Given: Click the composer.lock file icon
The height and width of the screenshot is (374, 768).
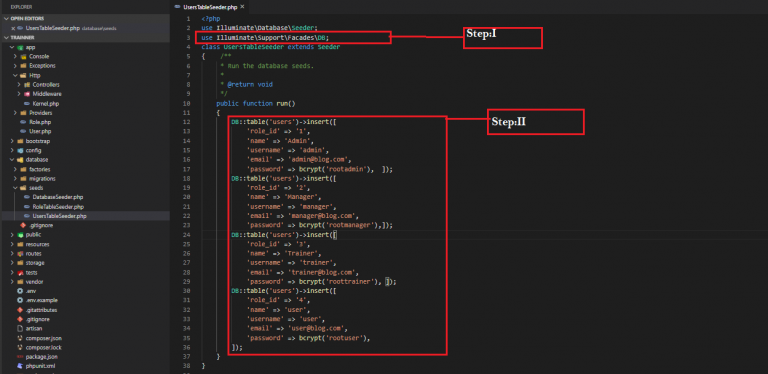Looking at the screenshot, I should [x=20, y=348].
